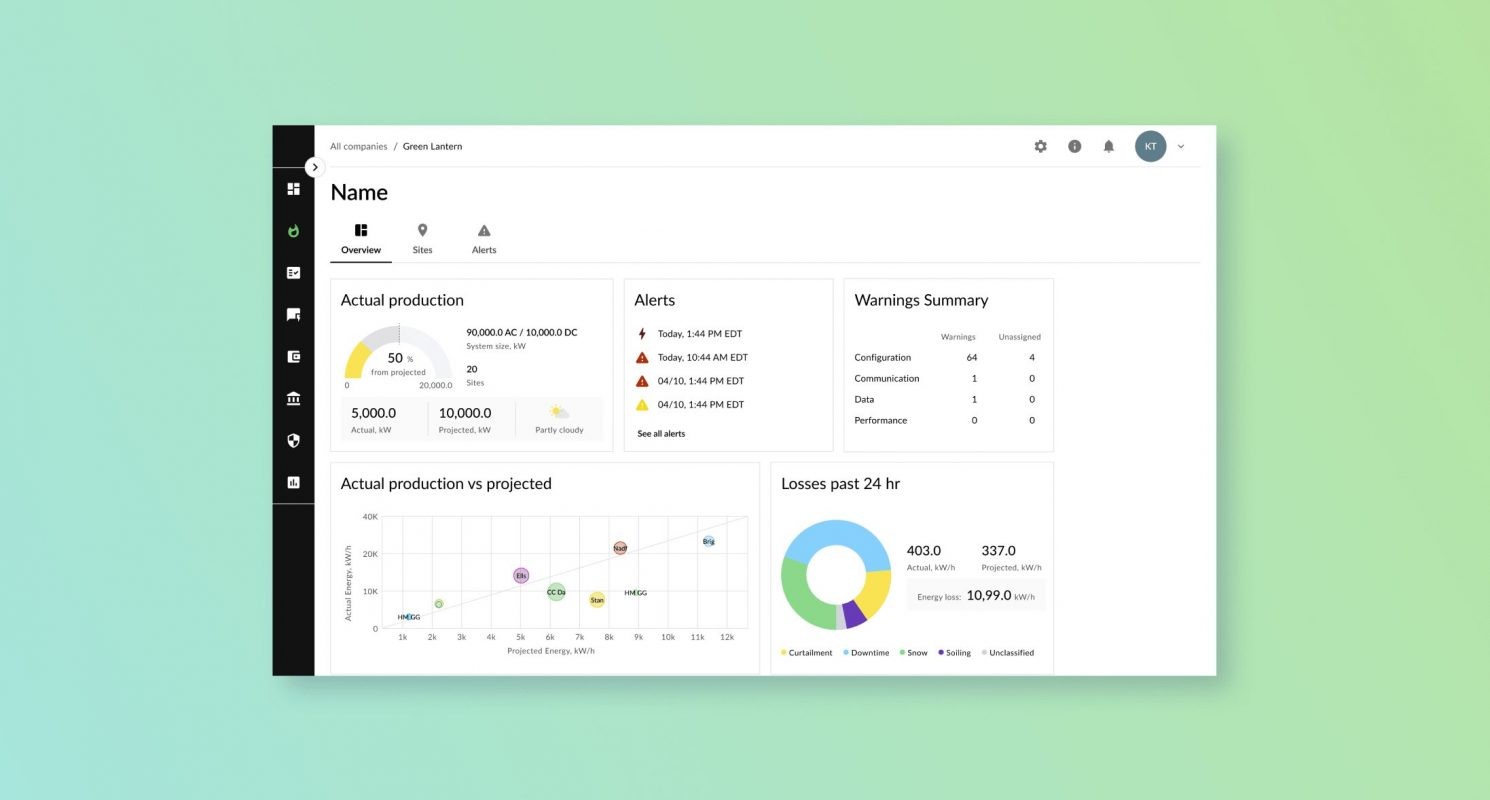The image size is (1490, 800).
Task: Switch to the Sites tab
Action: [x=423, y=240]
